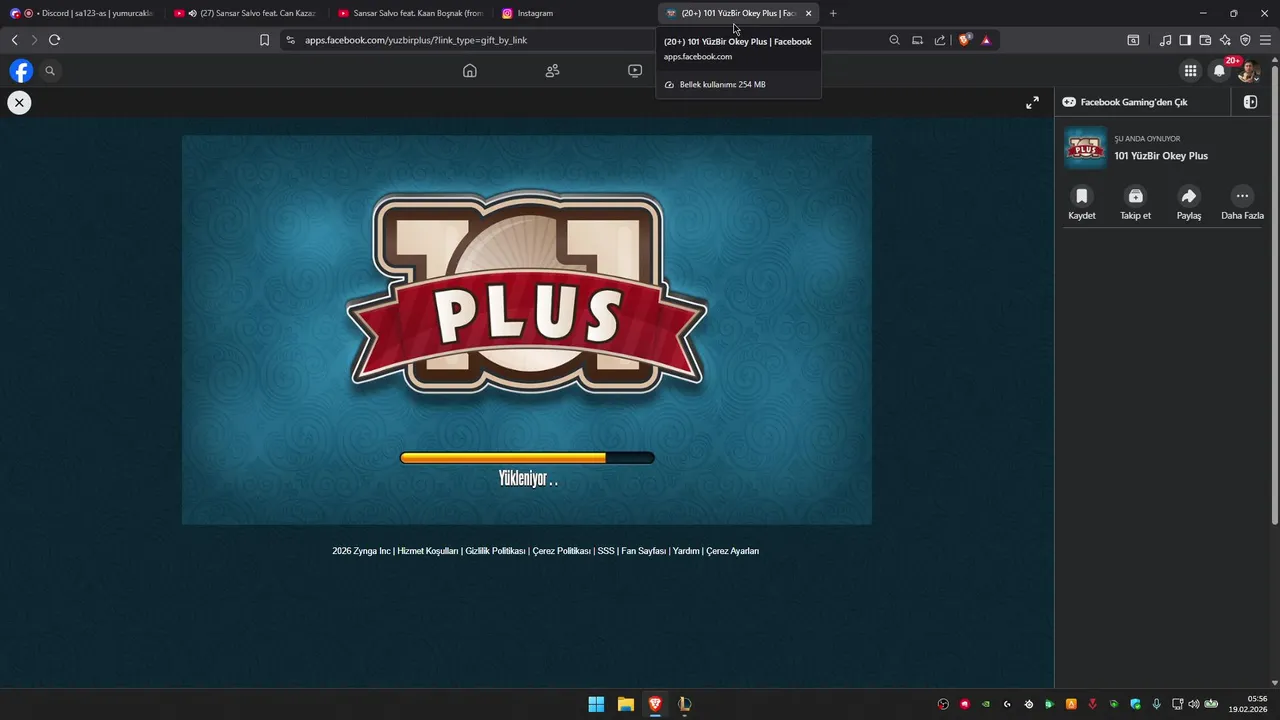1280x720 pixels.
Task: Go back in browser history
Action: tap(14, 40)
